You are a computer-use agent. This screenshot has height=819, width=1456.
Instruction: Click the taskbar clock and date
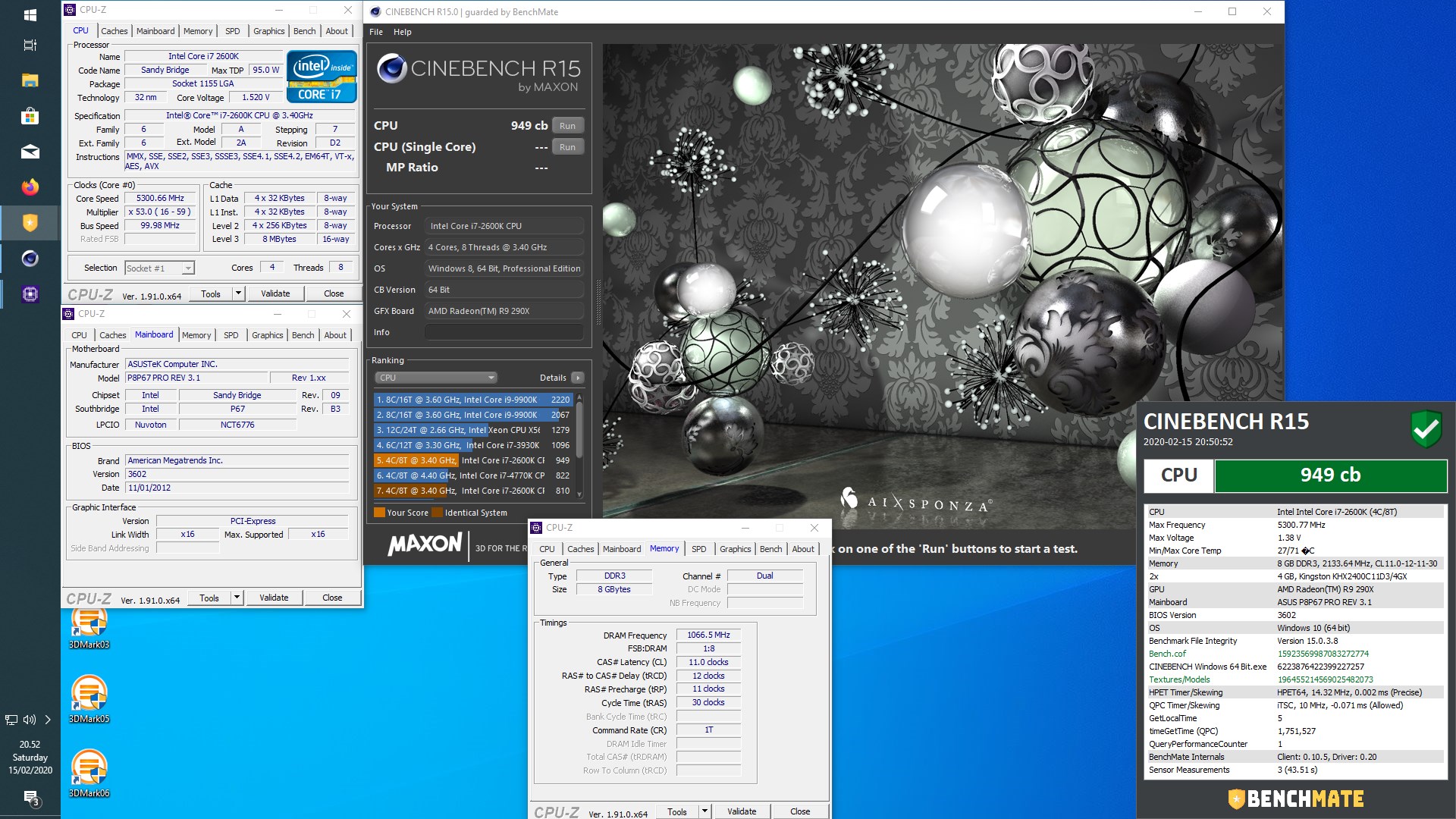pos(30,757)
